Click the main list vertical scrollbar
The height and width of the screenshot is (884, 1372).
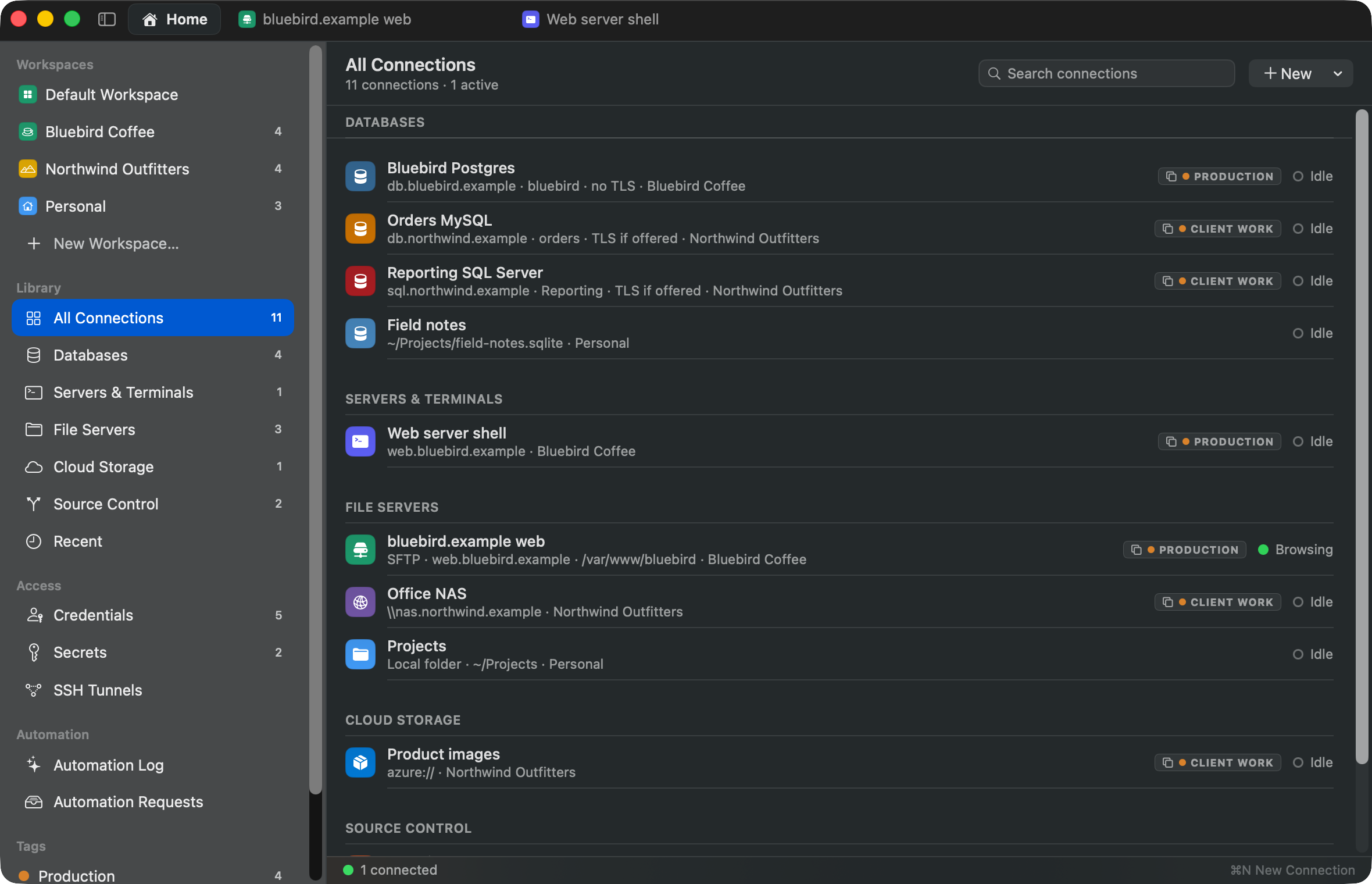click(1362, 436)
